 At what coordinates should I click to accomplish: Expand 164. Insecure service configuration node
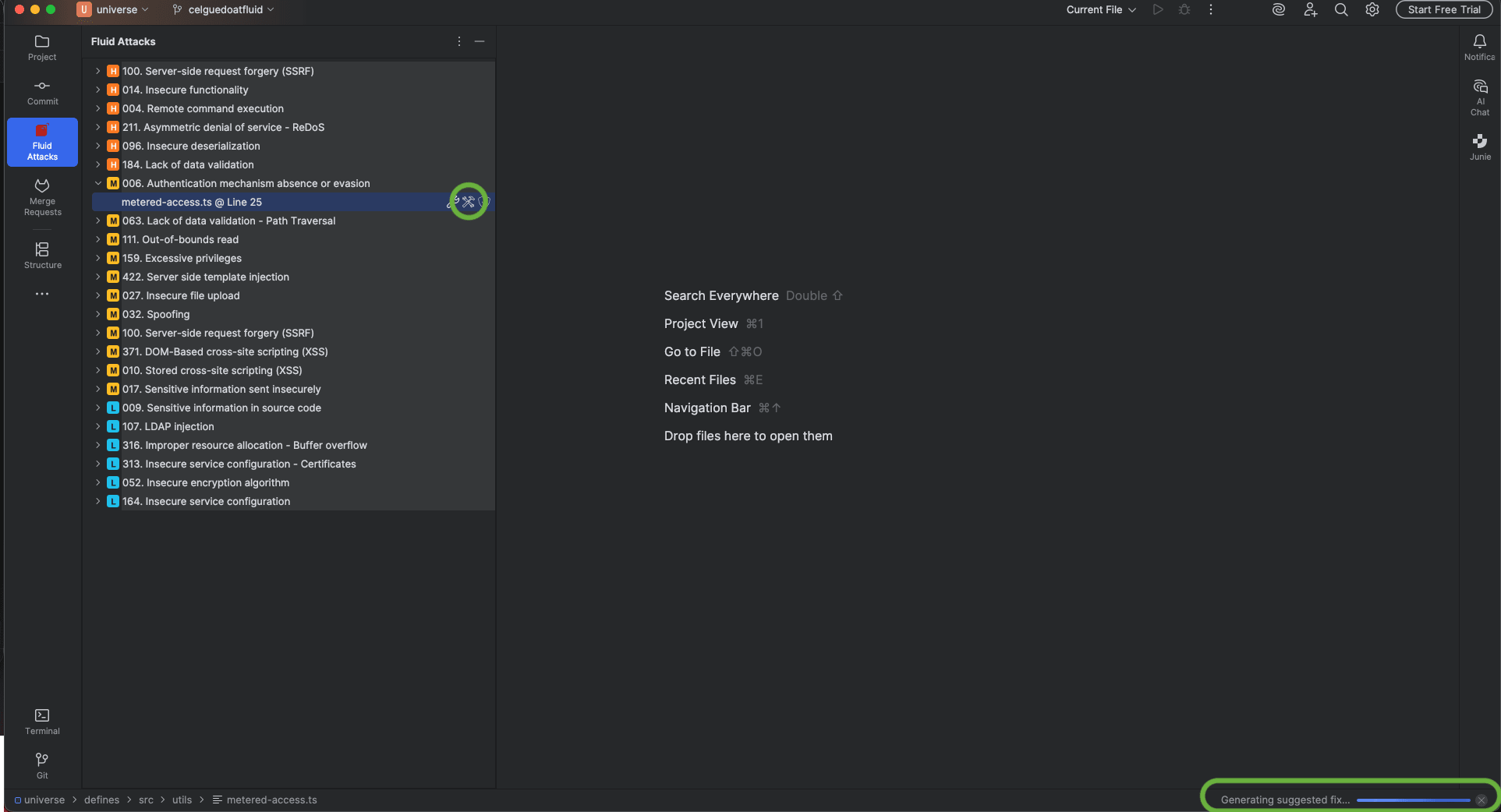click(x=98, y=501)
